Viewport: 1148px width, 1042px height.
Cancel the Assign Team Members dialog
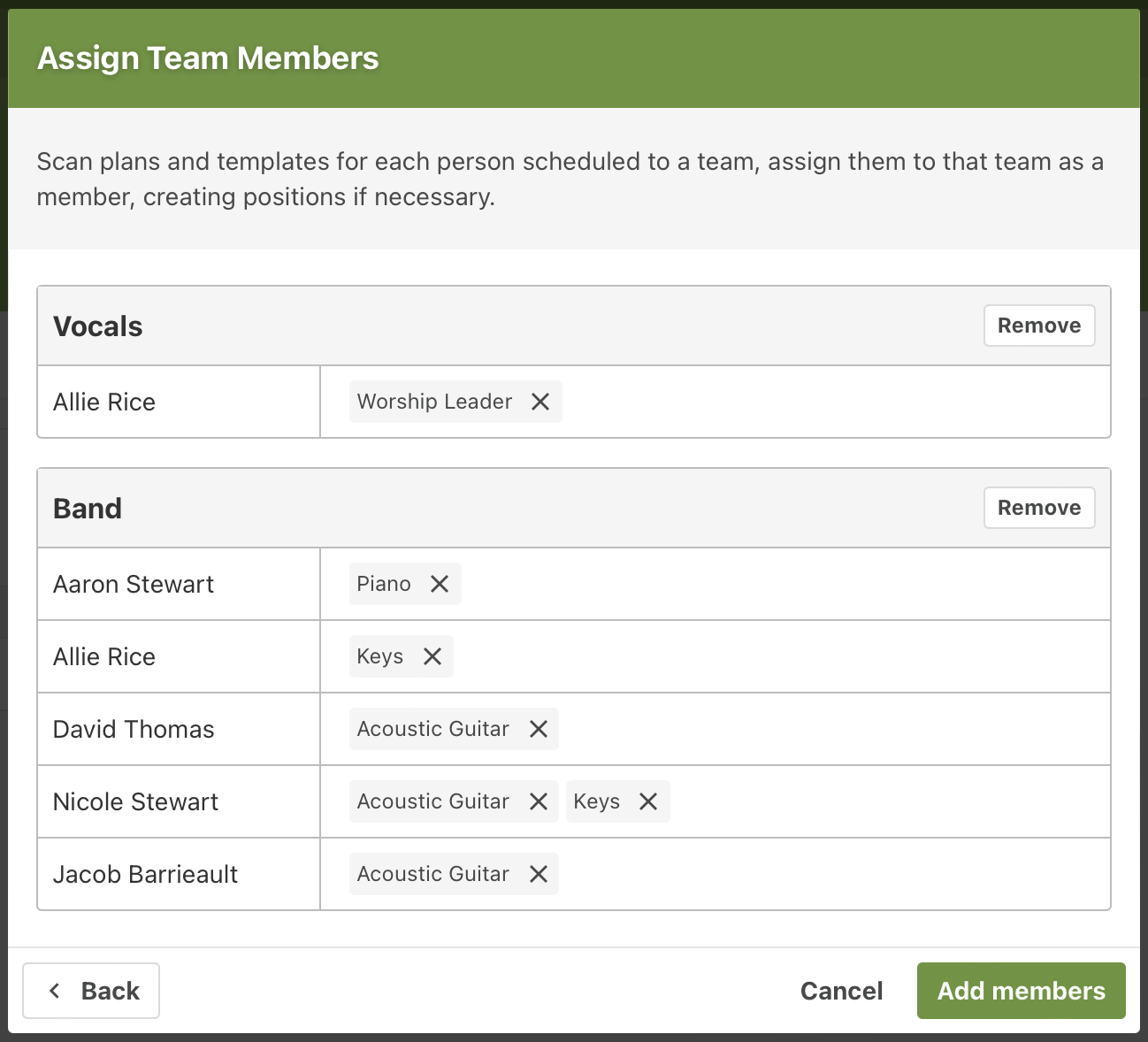coord(841,991)
